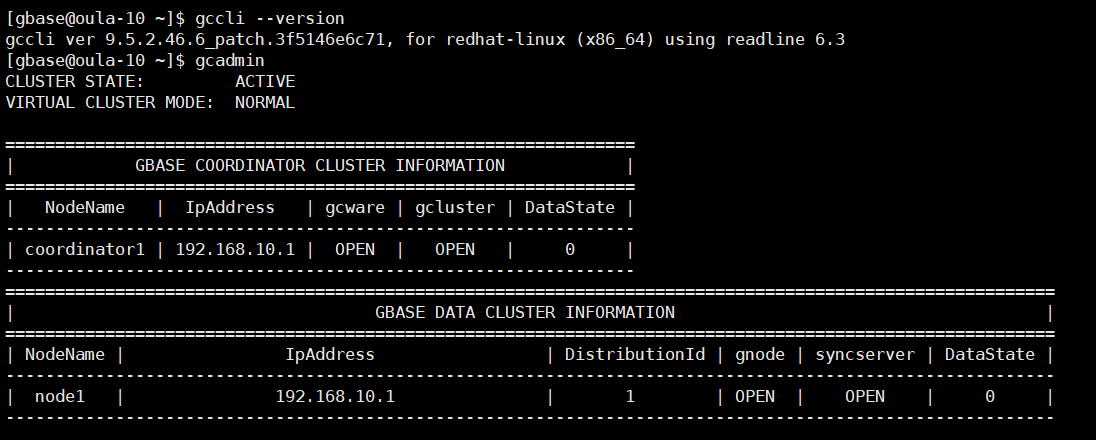The height and width of the screenshot is (440, 1096).
Task: Click the ACTIVE cluster state value
Action: tap(265, 81)
